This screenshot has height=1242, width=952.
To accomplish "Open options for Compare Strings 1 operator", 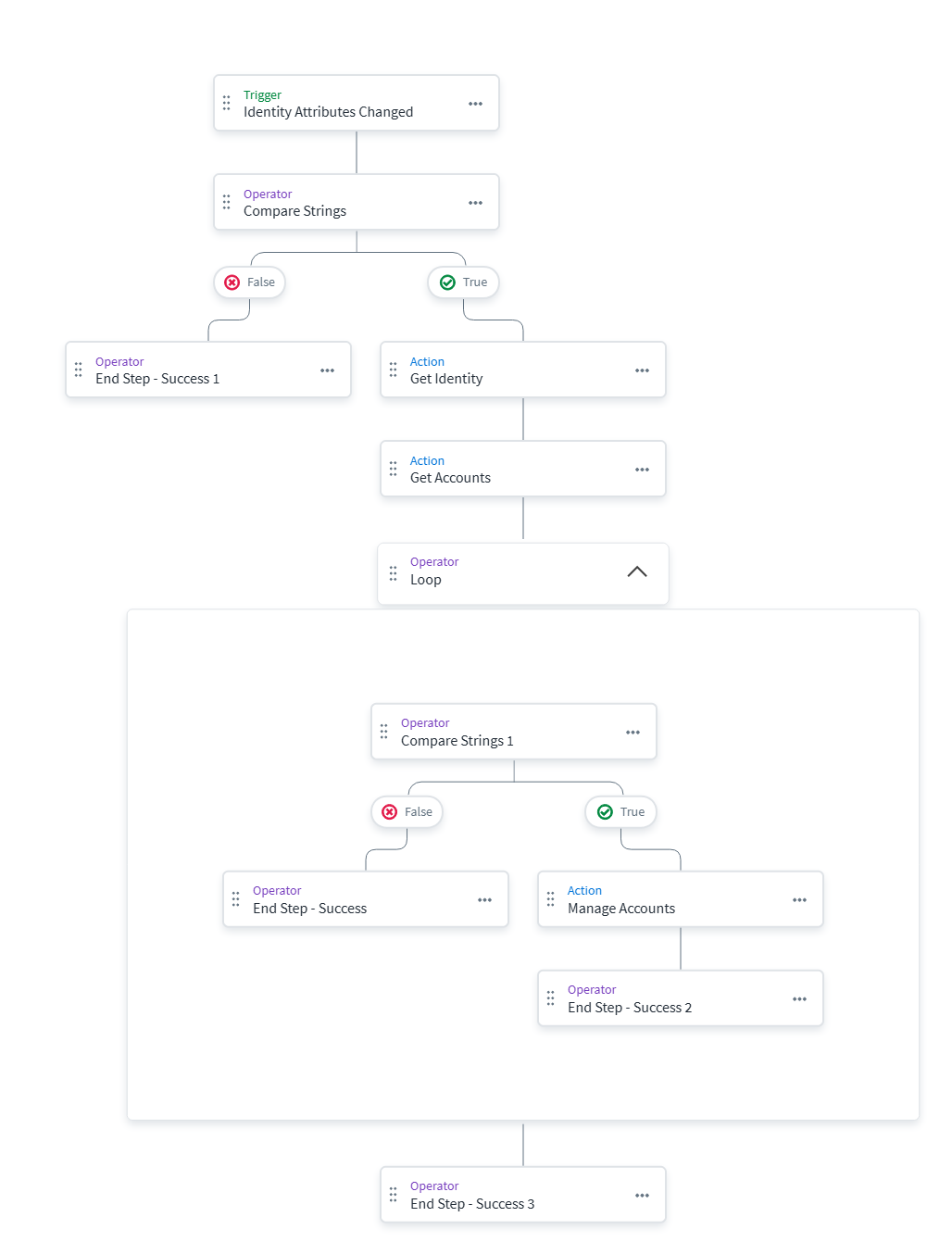I will pos(633,733).
